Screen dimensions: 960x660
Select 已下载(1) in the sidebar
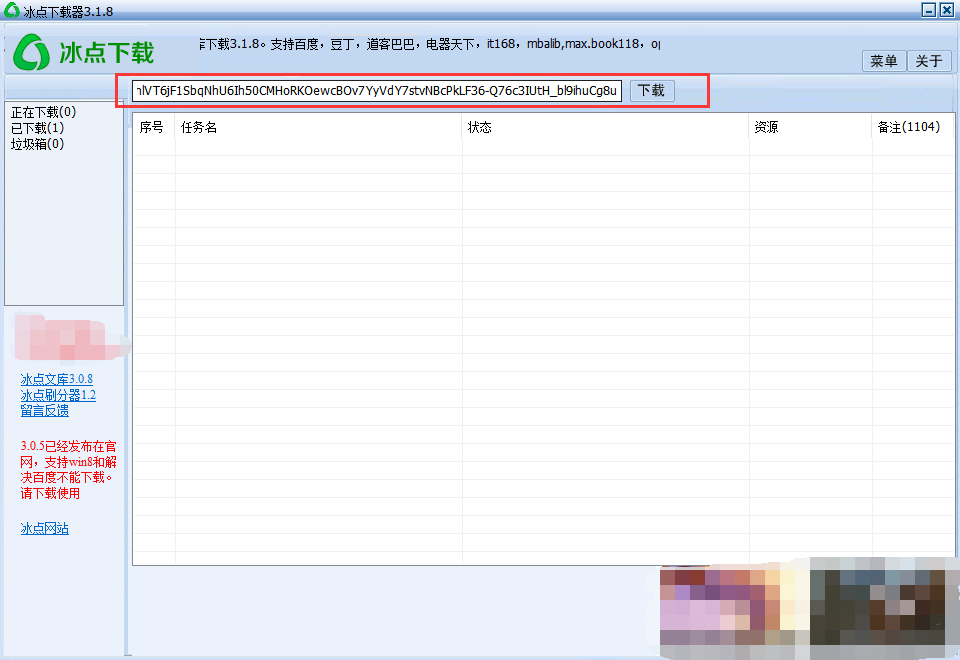coord(38,128)
